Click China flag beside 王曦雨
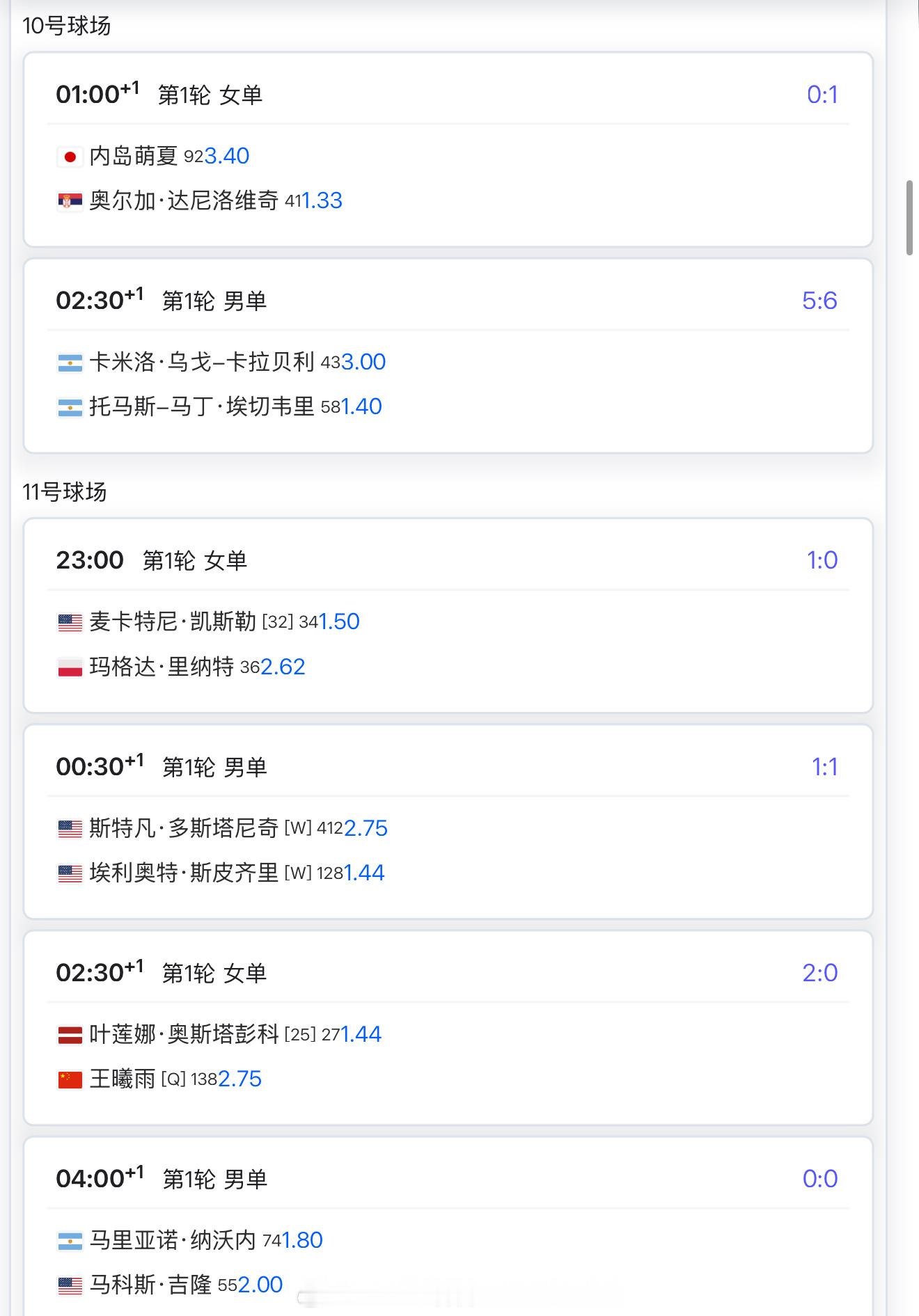Viewport: 919px width, 1316px height. (x=70, y=1079)
